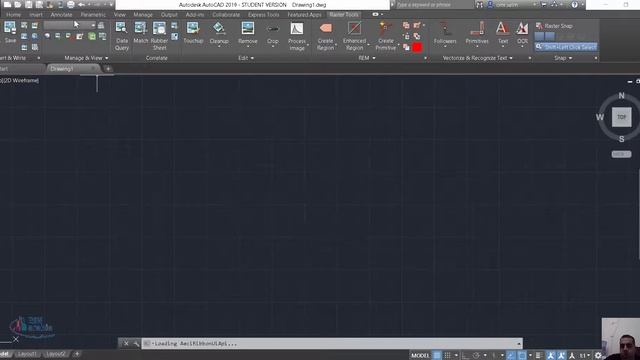
Task: Click North on the ViewCube compass
Action: (x=621, y=96)
